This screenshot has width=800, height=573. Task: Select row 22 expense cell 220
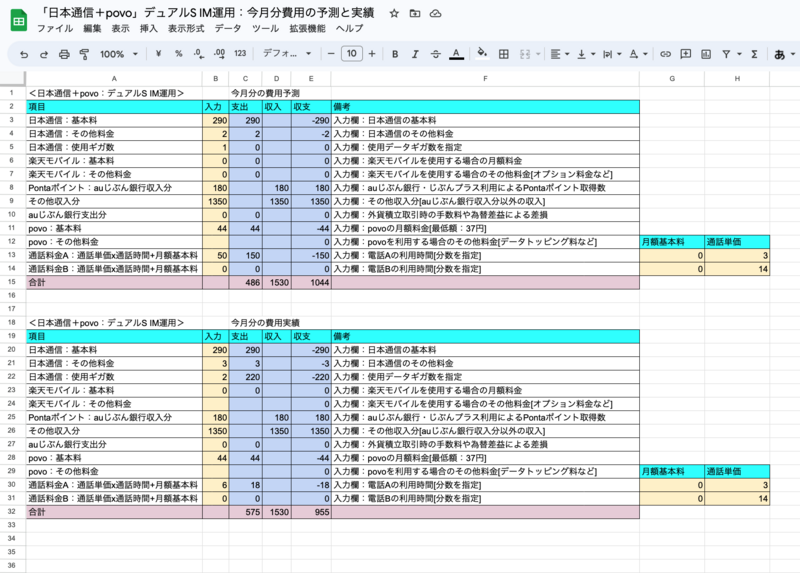tap(245, 377)
